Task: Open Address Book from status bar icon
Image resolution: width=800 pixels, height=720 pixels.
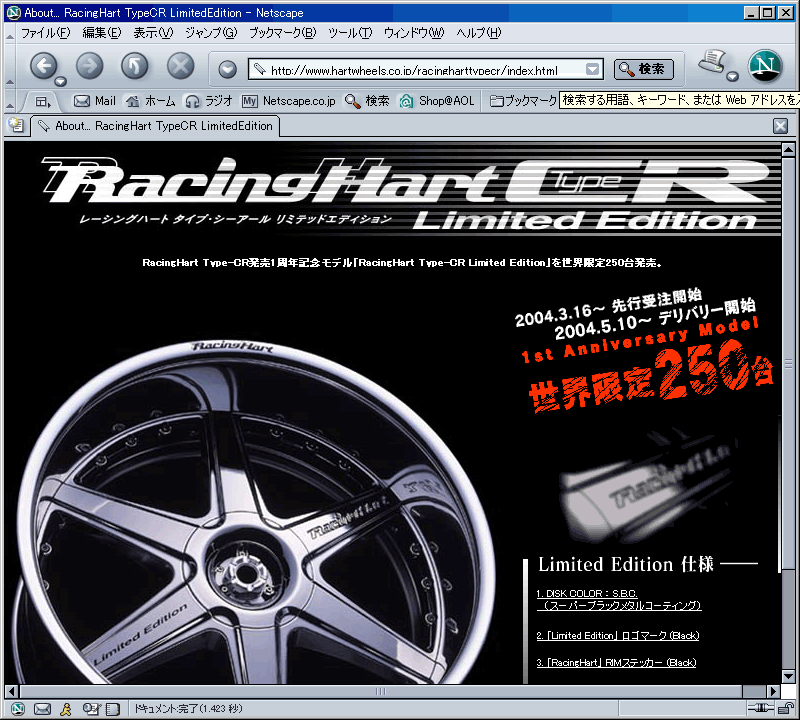Action: [113, 709]
